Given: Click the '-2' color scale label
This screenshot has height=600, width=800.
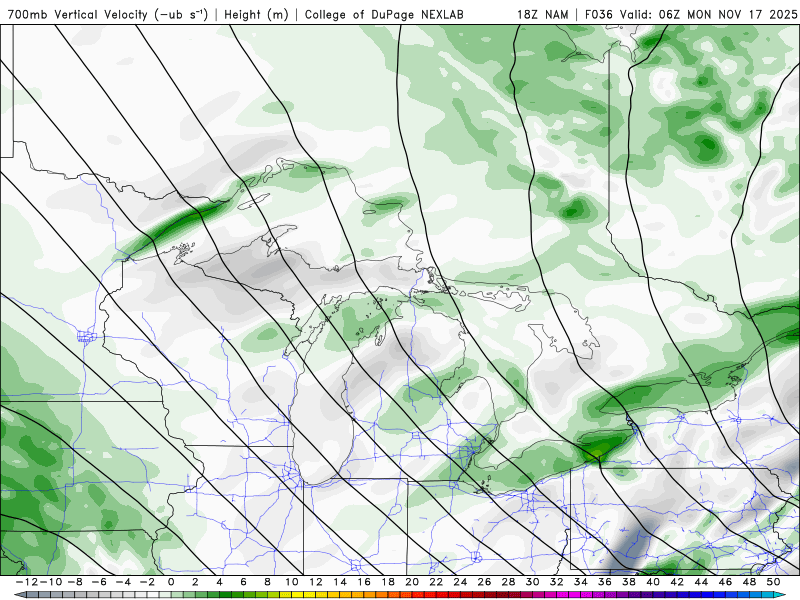Looking at the screenshot, I should point(147,582).
